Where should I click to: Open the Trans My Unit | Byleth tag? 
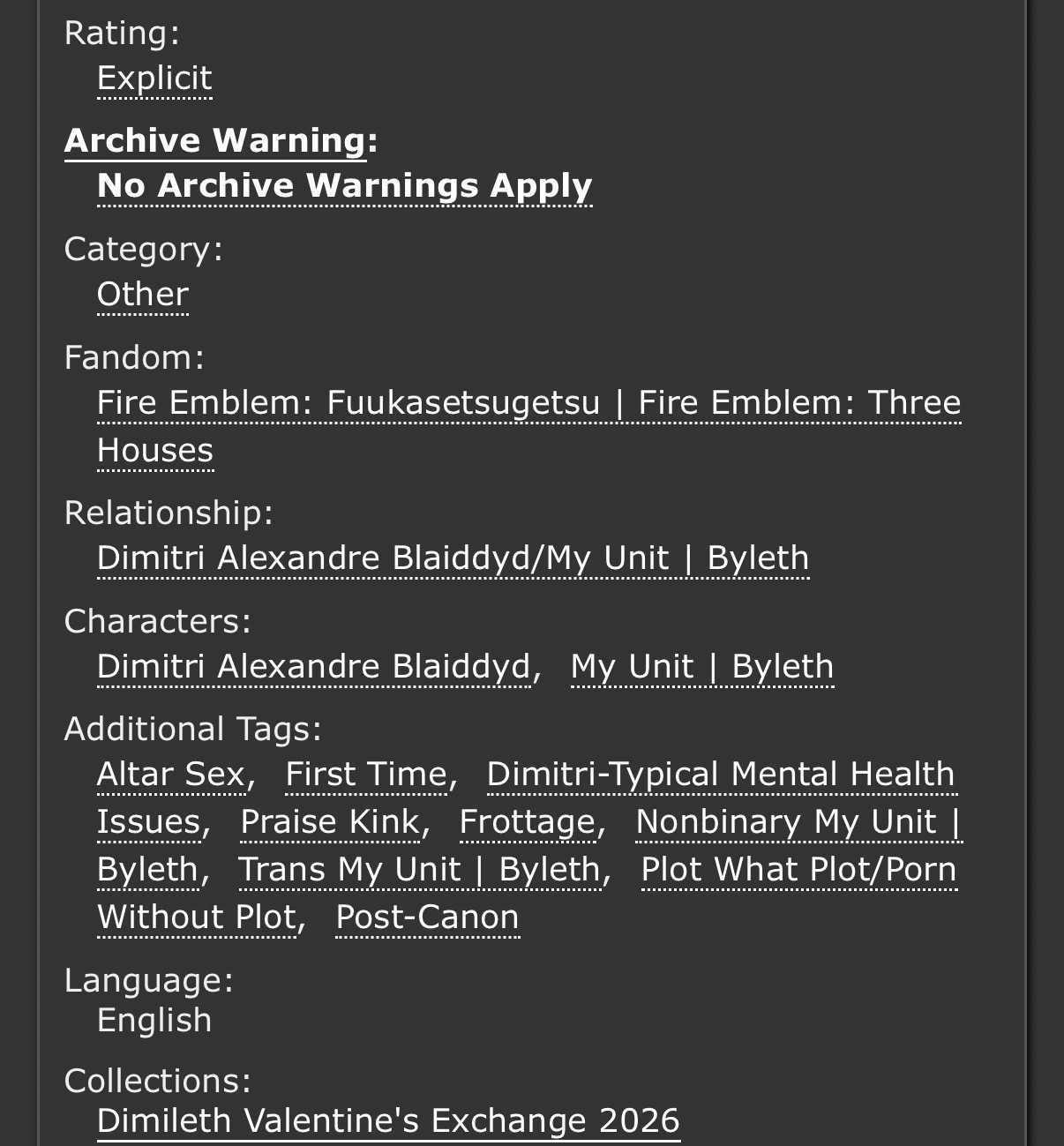(419, 870)
